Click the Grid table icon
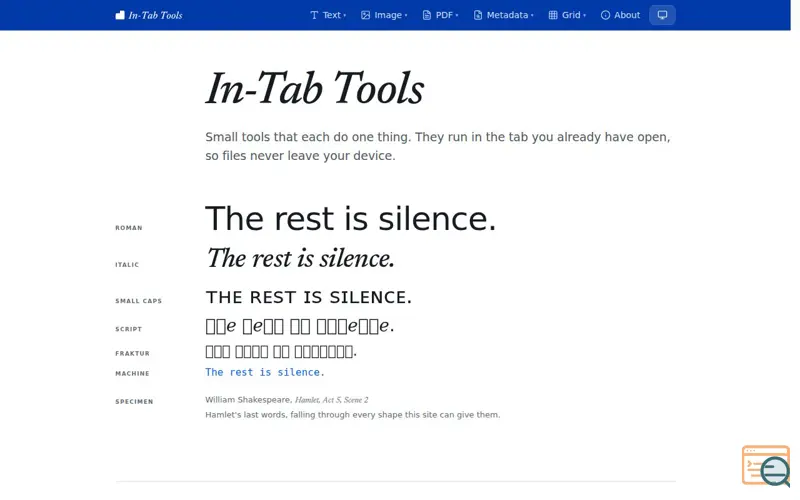The width and height of the screenshot is (800, 500). [x=553, y=15]
